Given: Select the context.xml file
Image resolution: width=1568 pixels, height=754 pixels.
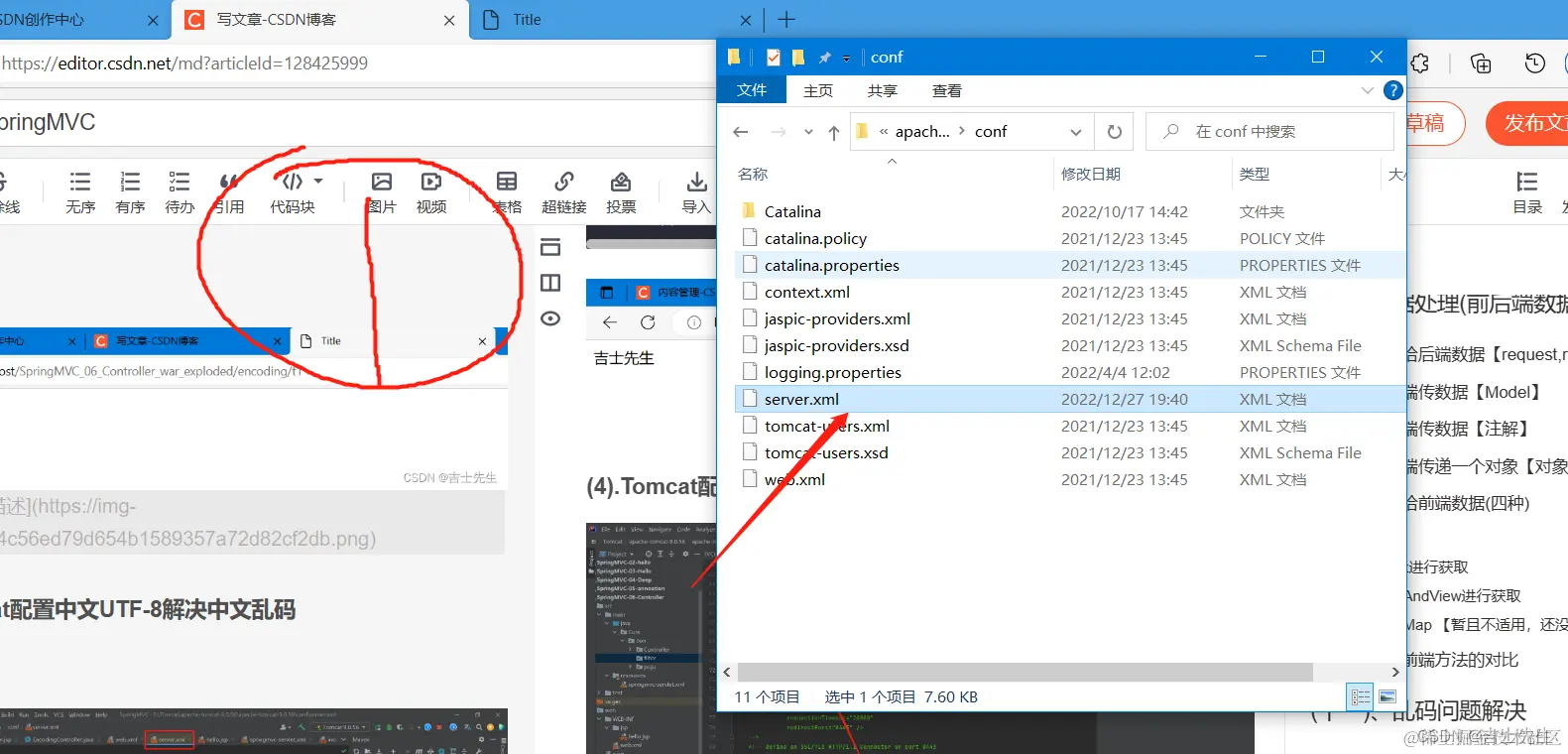Looking at the screenshot, I should (807, 292).
